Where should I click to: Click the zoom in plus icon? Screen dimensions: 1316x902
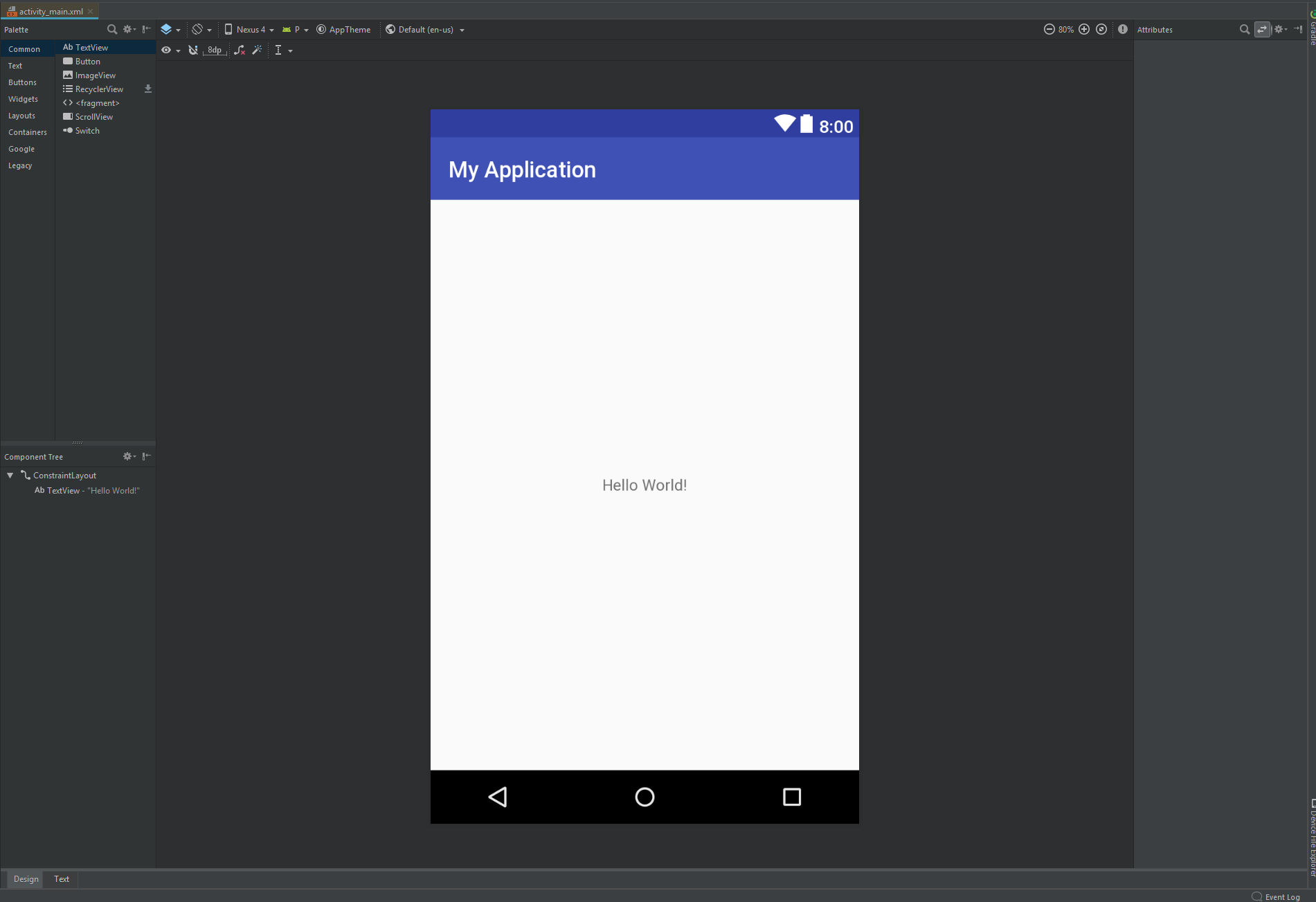pyautogui.click(x=1084, y=29)
